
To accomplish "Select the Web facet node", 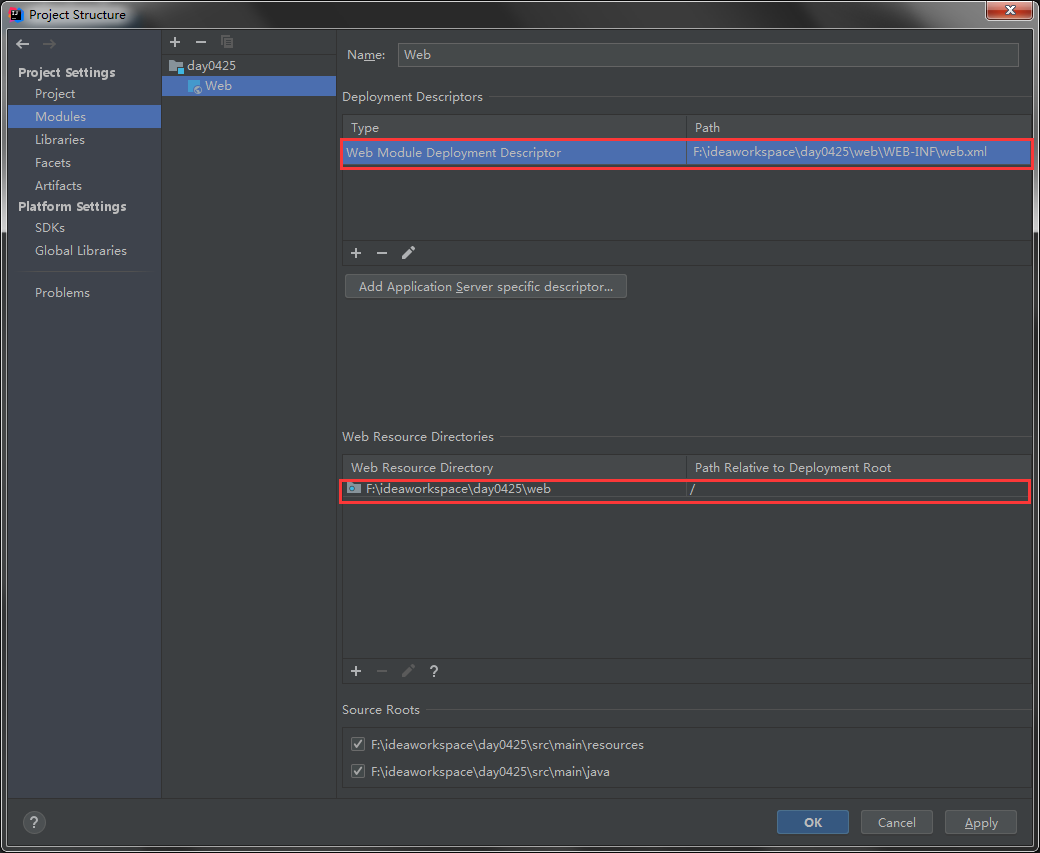I will (x=249, y=86).
